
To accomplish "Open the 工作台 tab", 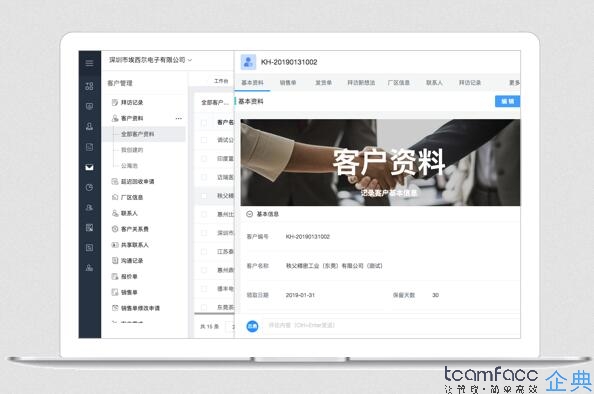I will click(221, 81).
